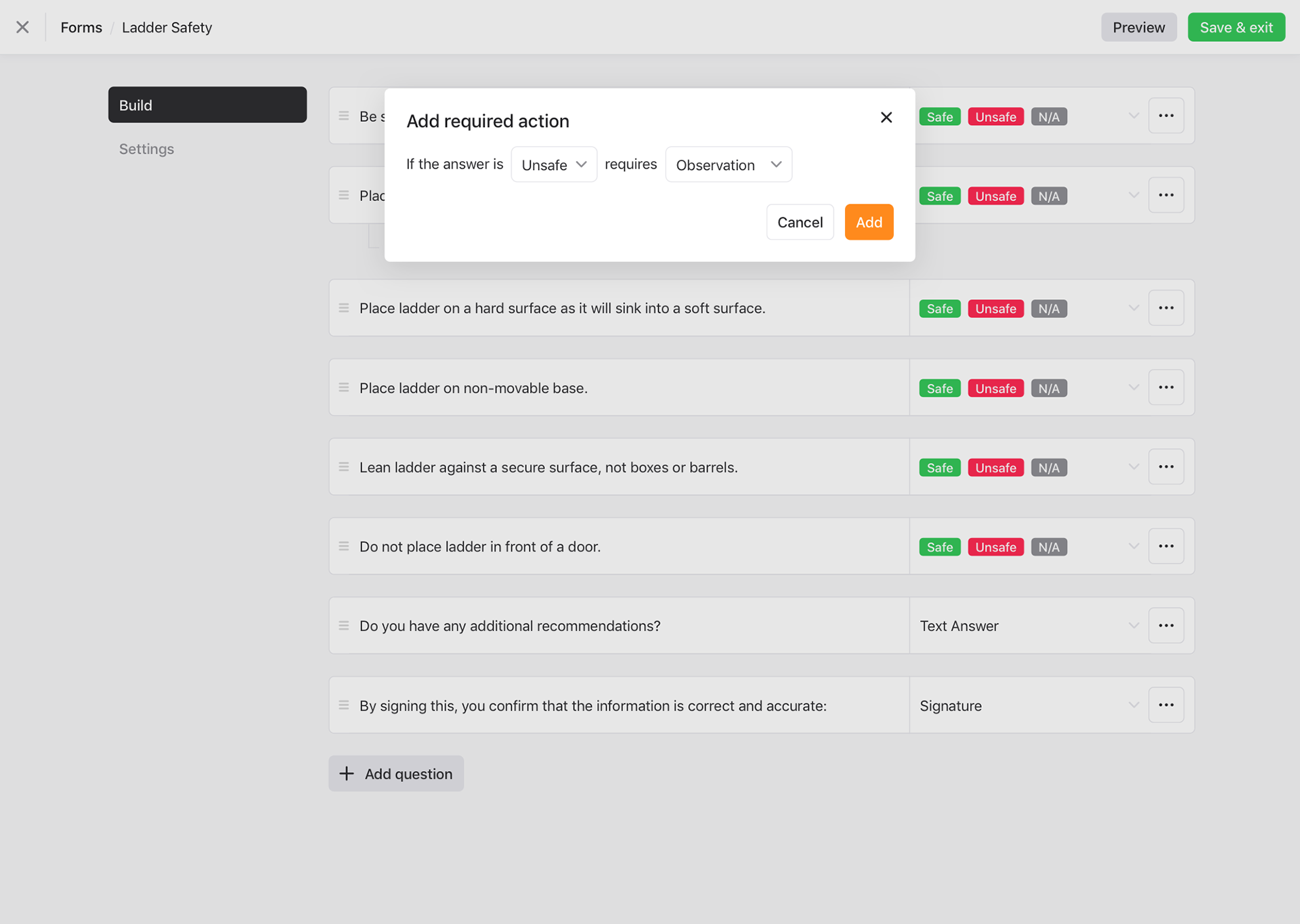Click the green Save & exit button

coord(1236,27)
